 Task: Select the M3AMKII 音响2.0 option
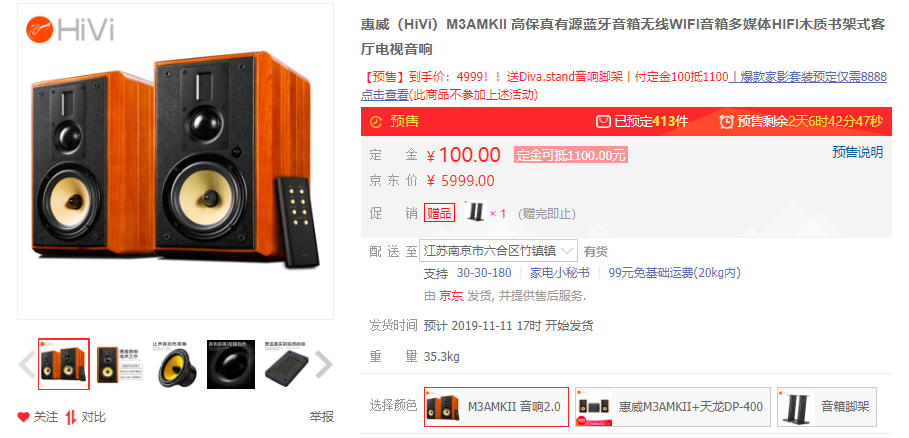tap(496, 407)
